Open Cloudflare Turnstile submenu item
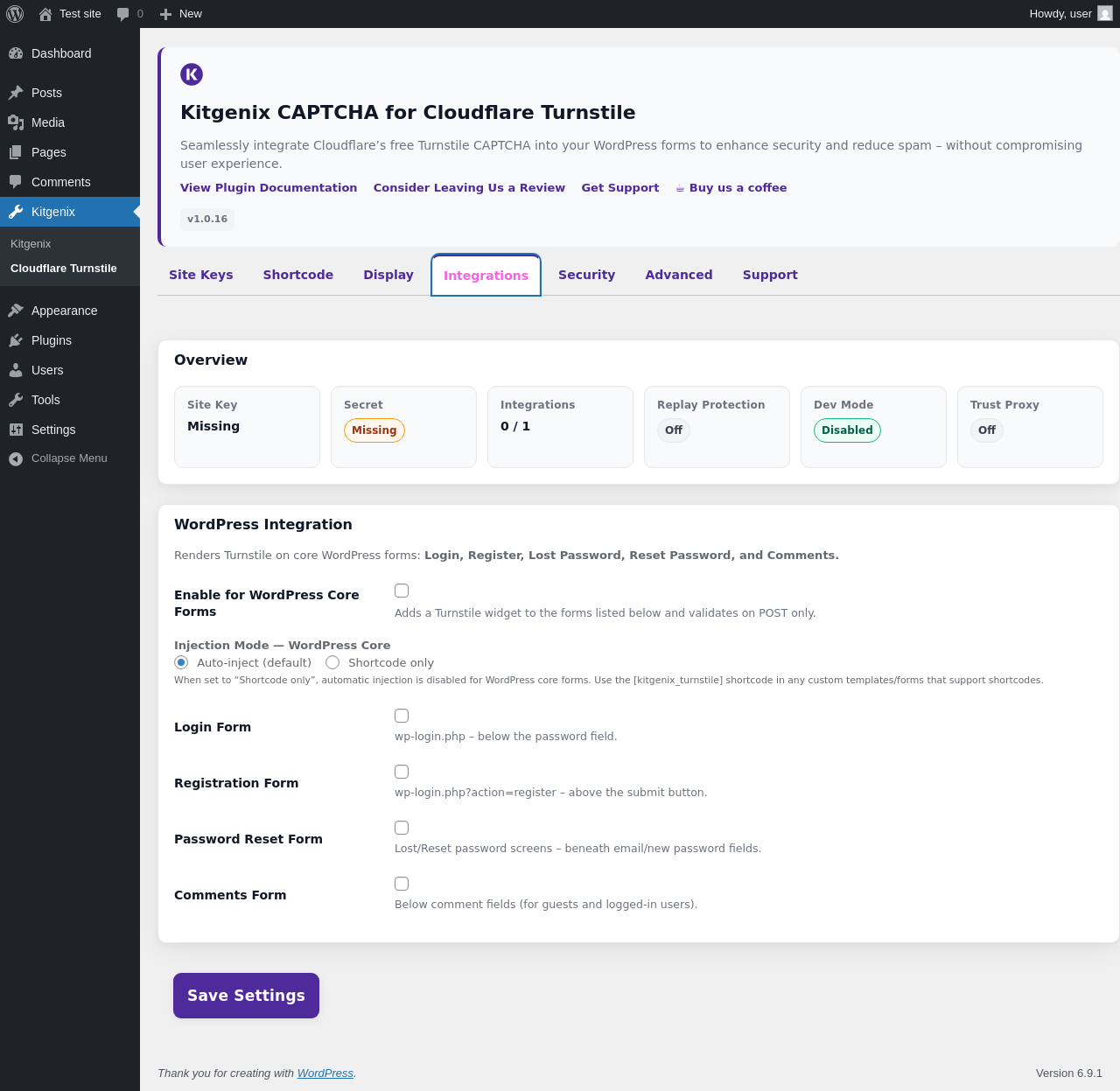1120x1091 pixels. pos(63,269)
